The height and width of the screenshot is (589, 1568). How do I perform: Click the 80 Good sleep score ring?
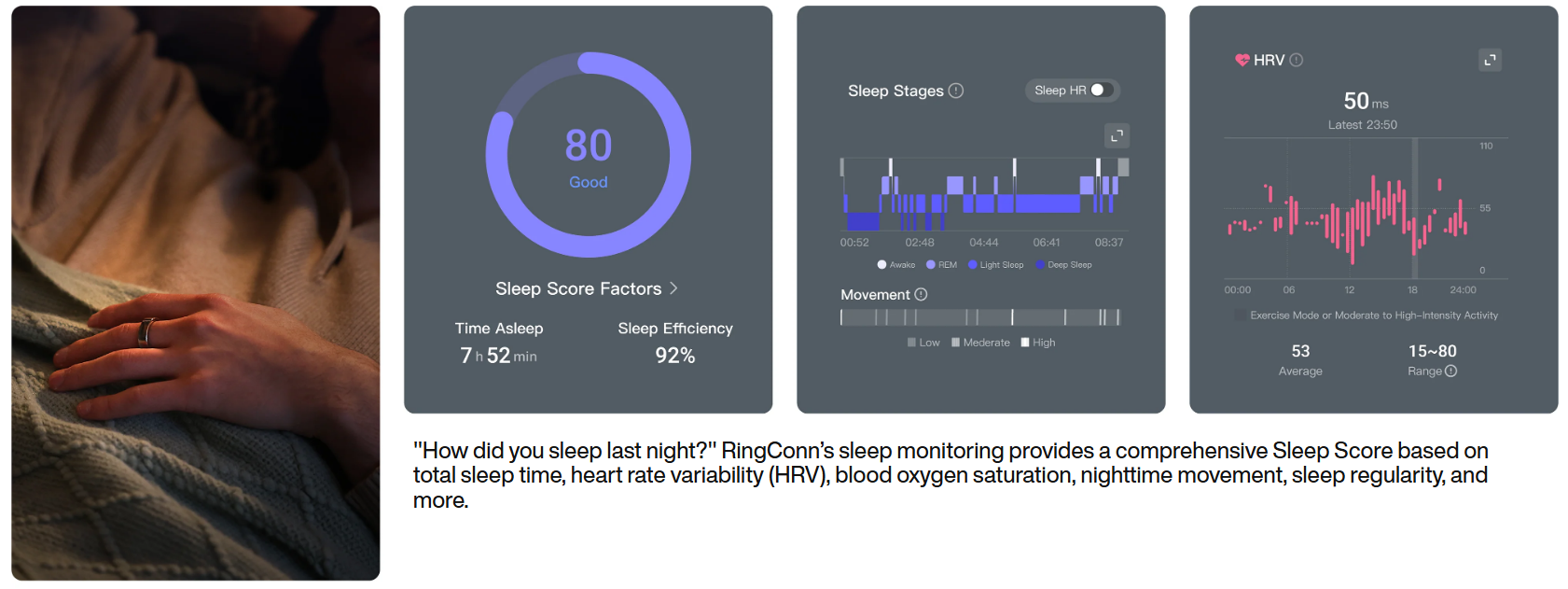click(x=589, y=155)
